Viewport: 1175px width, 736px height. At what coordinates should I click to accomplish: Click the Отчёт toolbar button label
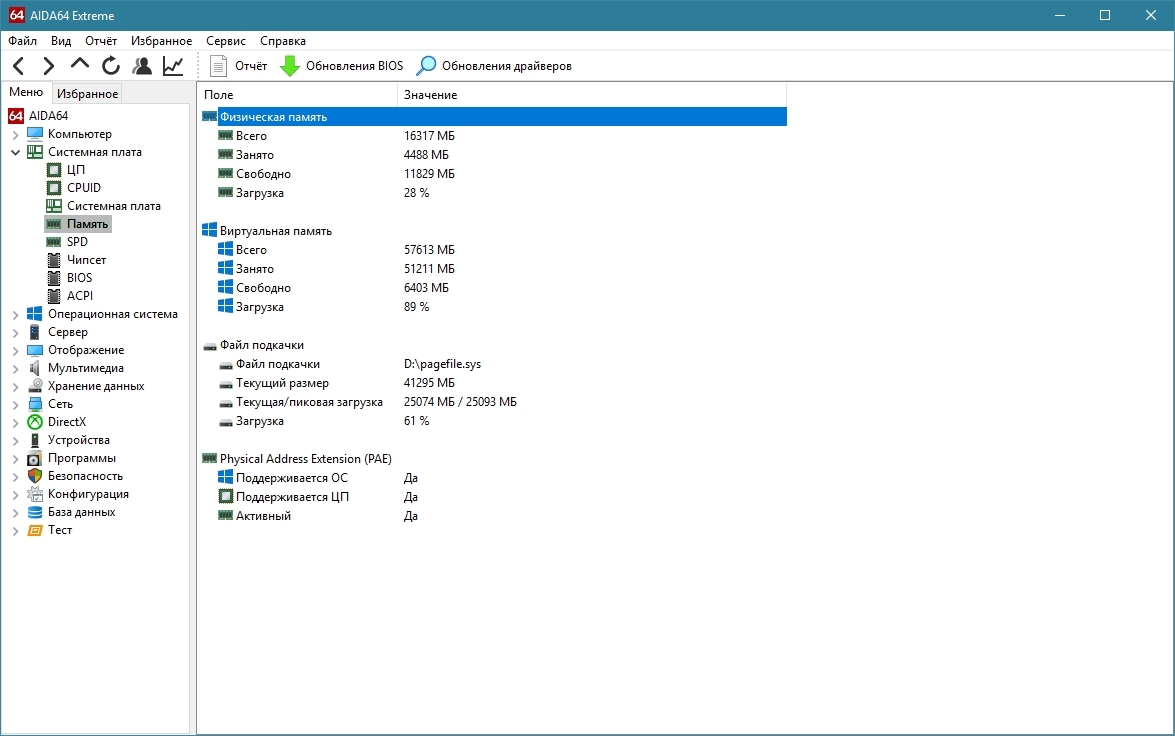[251, 66]
